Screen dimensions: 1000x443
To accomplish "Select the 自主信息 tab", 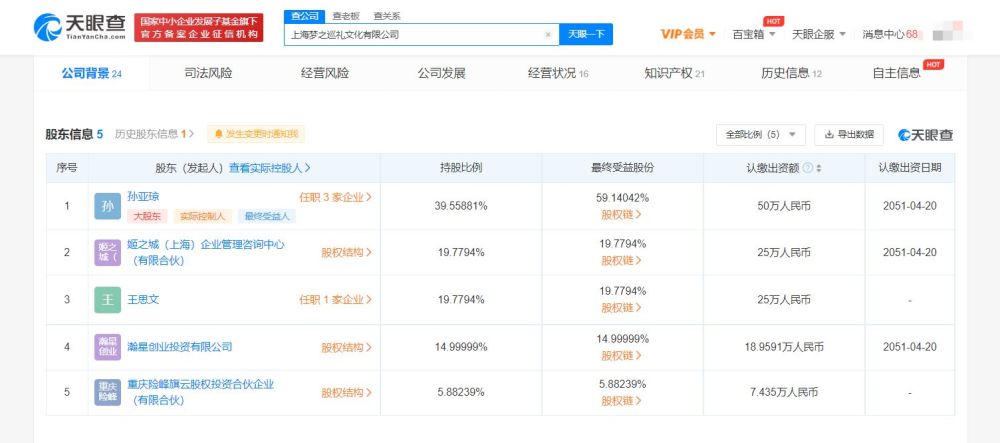I will coord(896,73).
